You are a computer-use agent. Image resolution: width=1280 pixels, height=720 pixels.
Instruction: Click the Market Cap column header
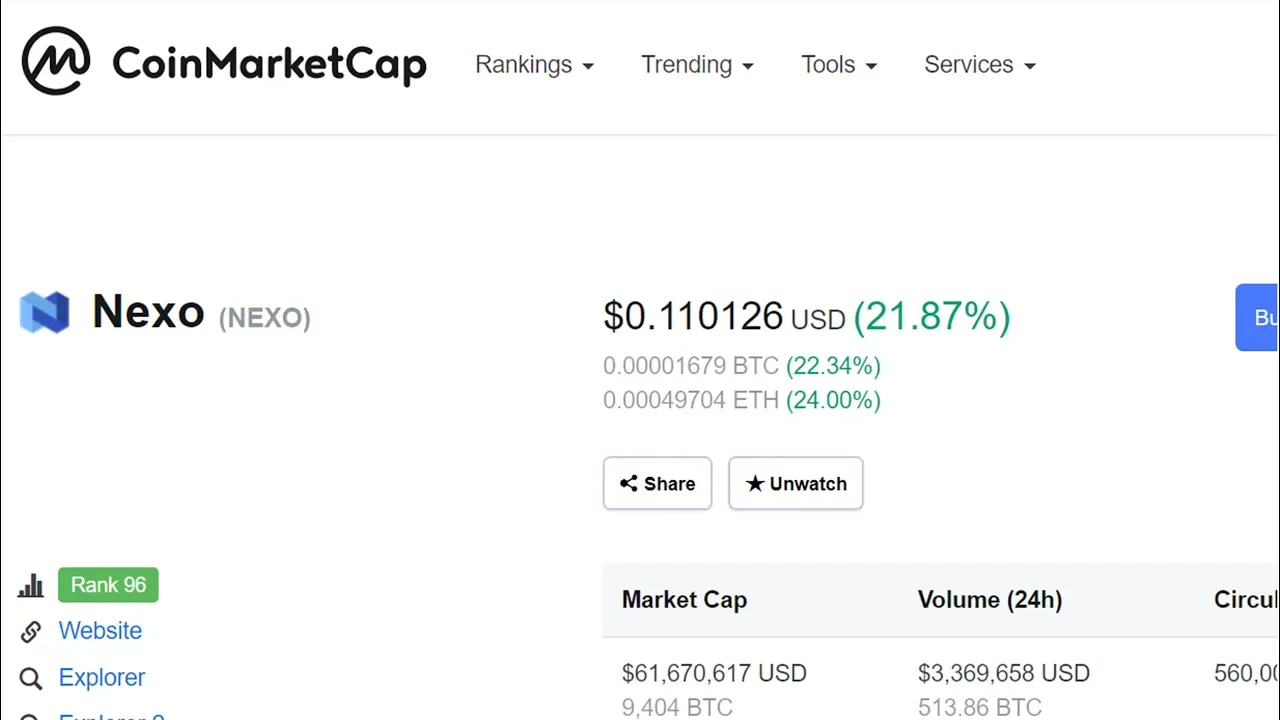click(684, 600)
